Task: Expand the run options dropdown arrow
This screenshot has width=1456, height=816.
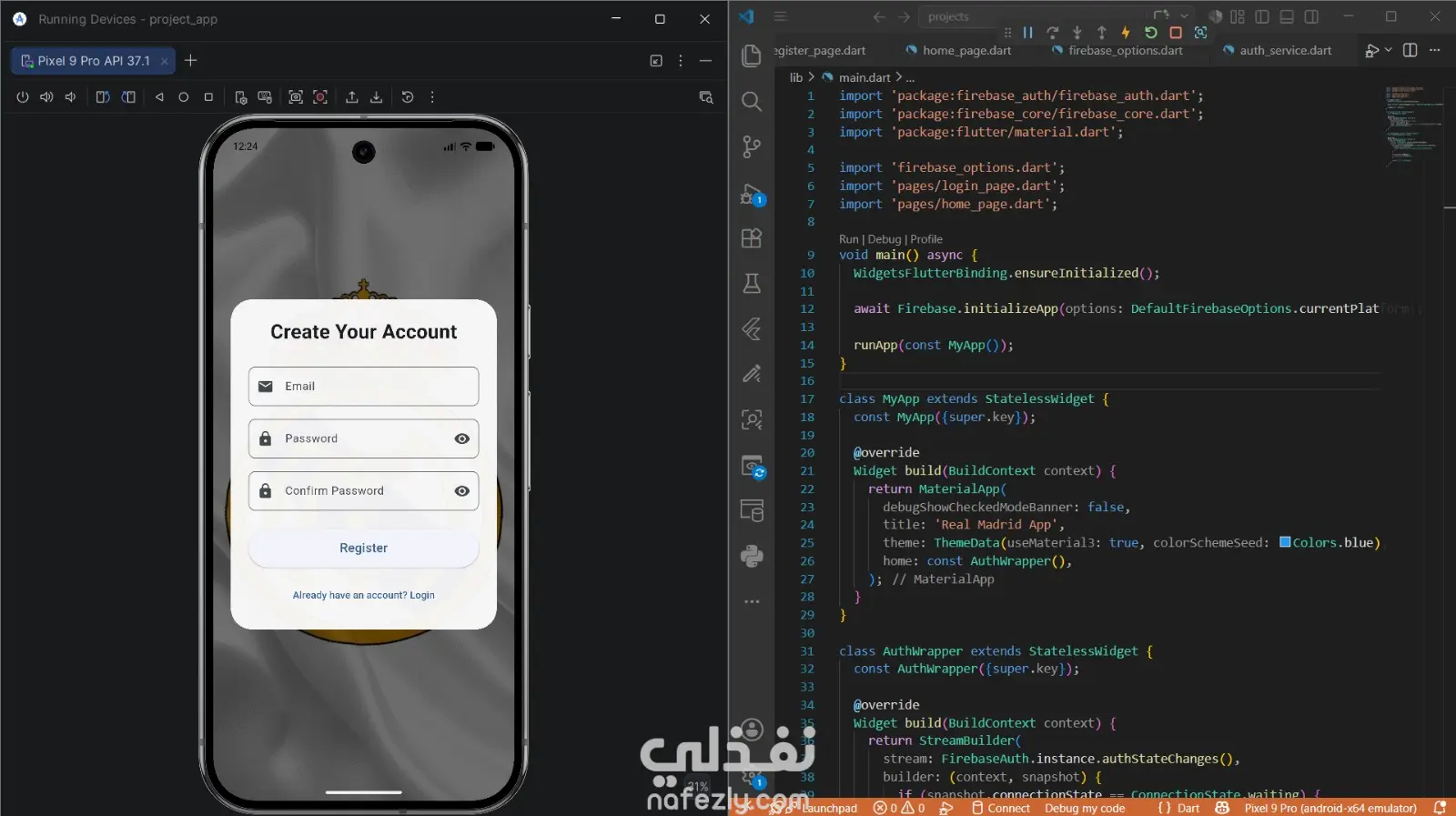Action: click(x=1389, y=50)
